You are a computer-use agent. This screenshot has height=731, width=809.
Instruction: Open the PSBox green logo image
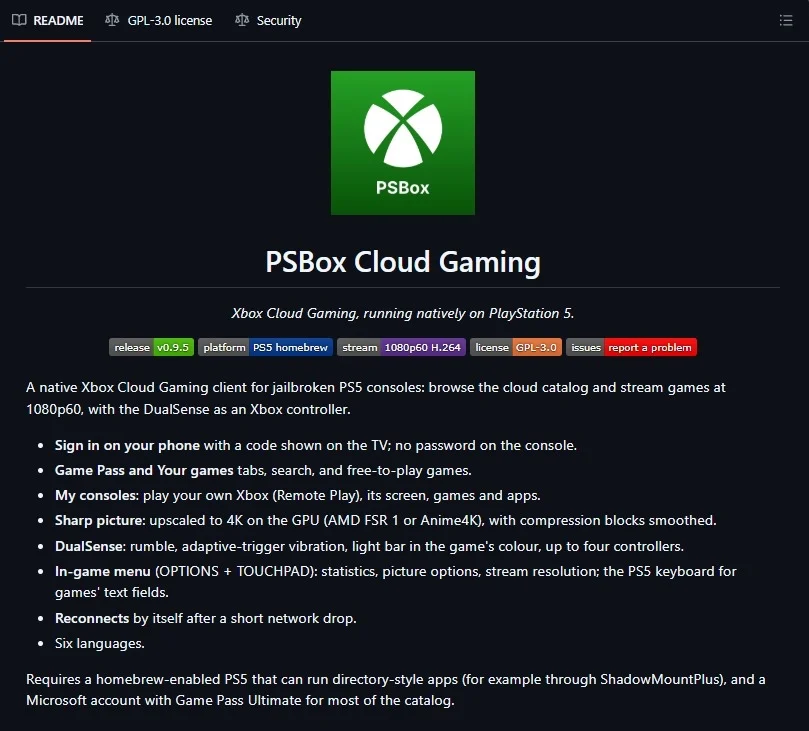pyautogui.click(x=402, y=143)
